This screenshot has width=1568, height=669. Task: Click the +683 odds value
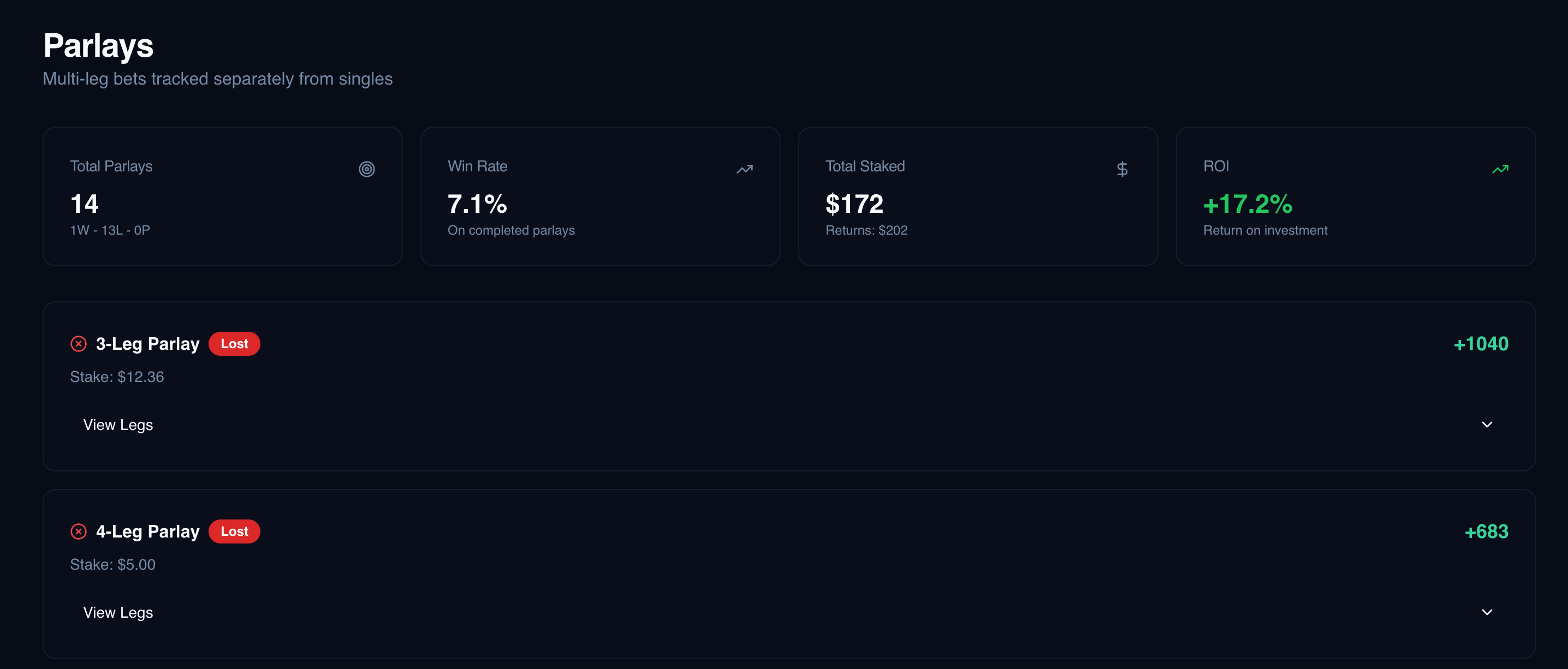pyautogui.click(x=1486, y=531)
